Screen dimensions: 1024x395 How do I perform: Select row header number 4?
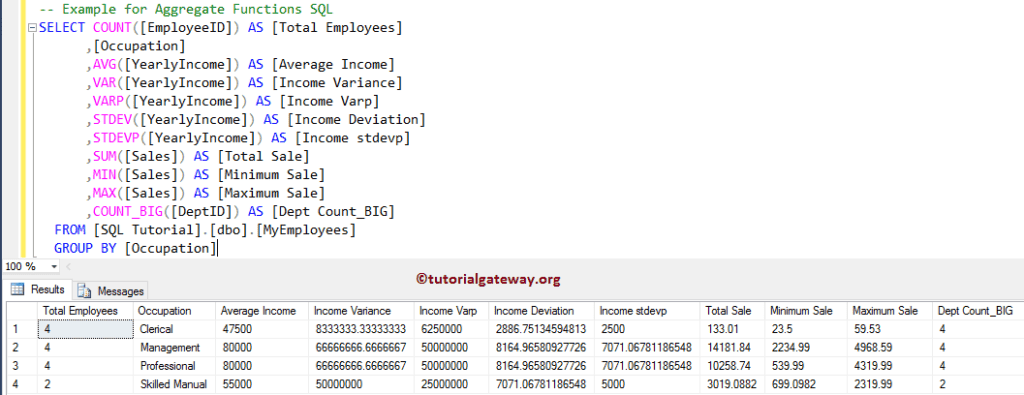(x=22, y=384)
